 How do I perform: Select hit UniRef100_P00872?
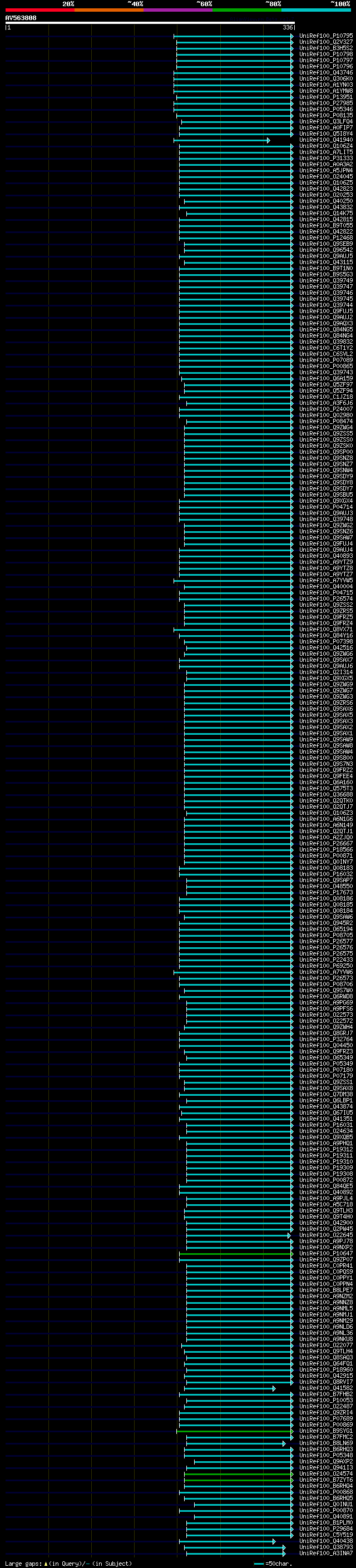click(326, 1180)
